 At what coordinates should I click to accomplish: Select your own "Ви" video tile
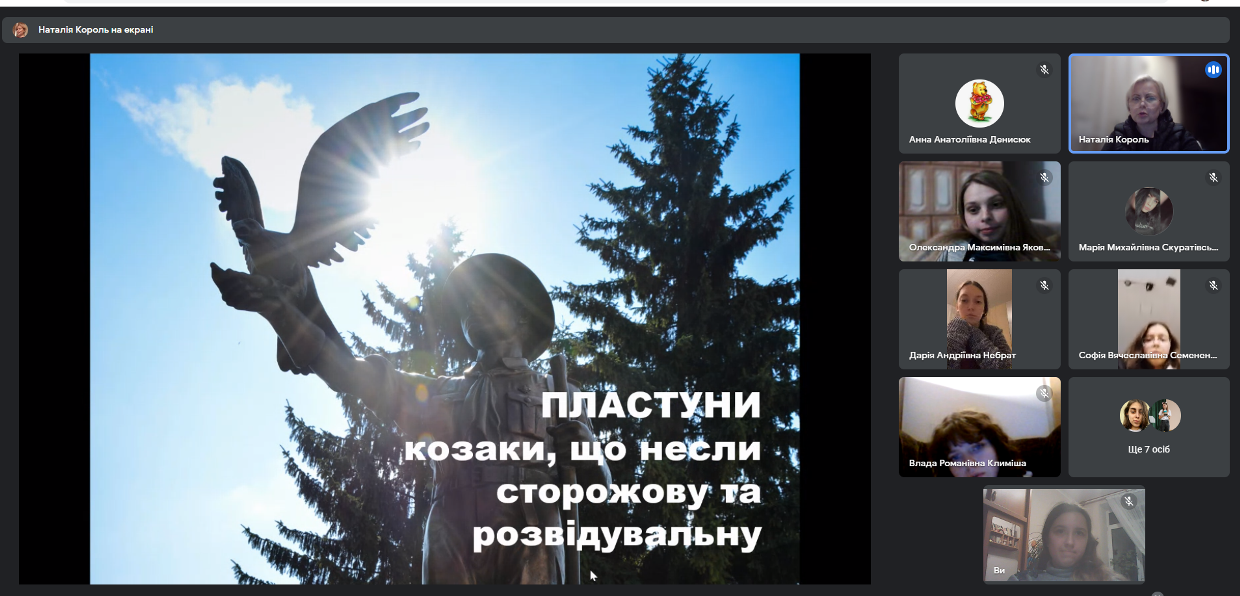(x=1064, y=535)
